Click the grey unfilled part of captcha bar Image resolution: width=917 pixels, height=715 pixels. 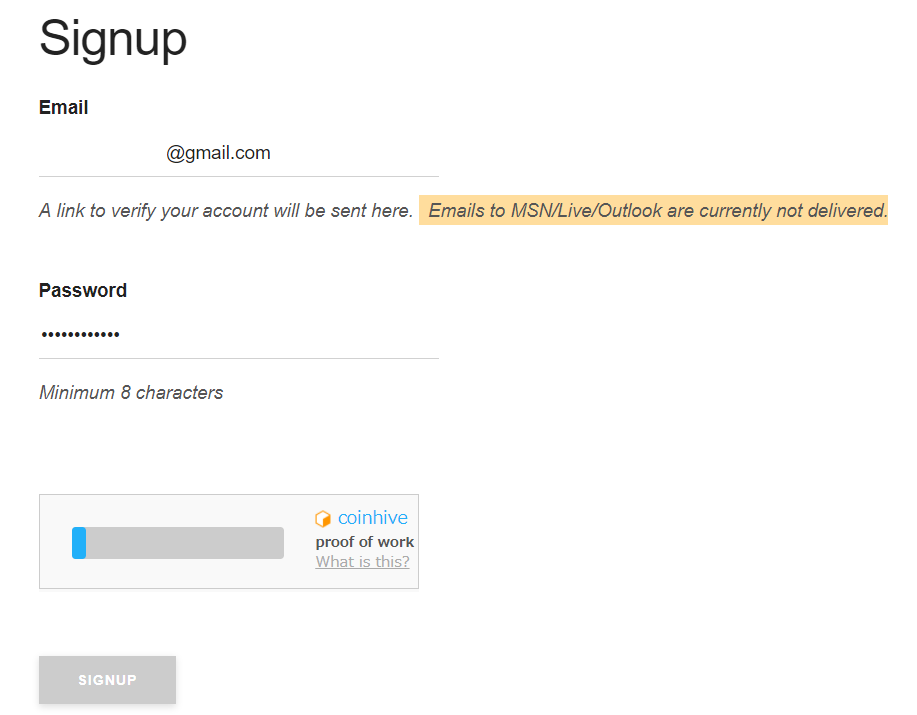tap(185, 543)
